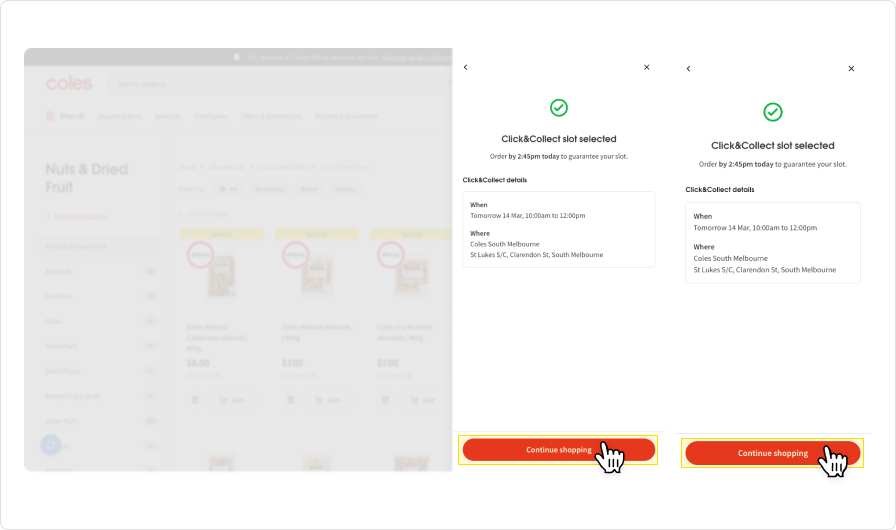Open the Shop all menu
The height and width of the screenshot is (530, 896).
coord(65,116)
